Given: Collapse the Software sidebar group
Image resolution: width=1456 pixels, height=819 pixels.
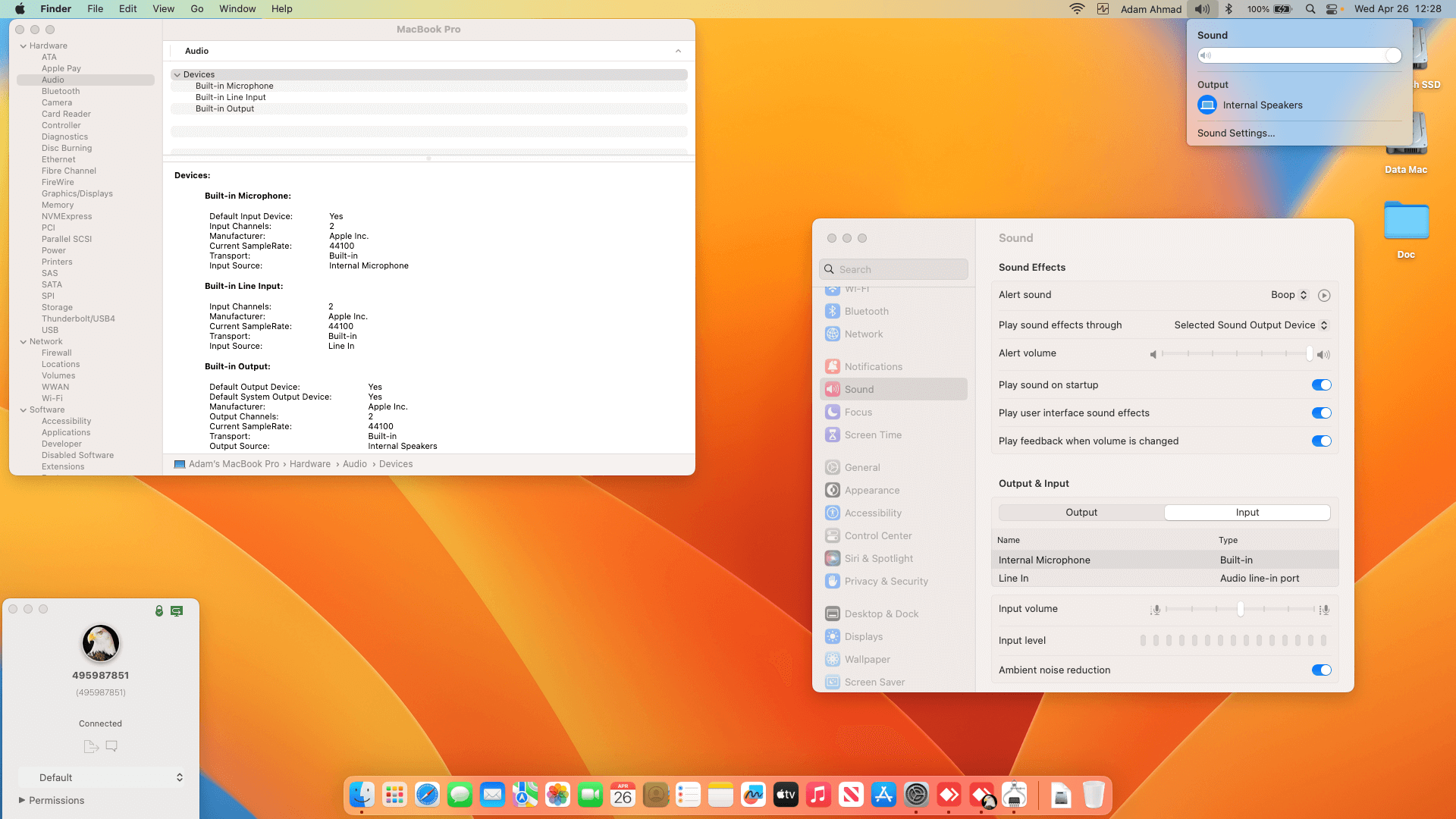Looking at the screenshot, I should pos(24,410).
